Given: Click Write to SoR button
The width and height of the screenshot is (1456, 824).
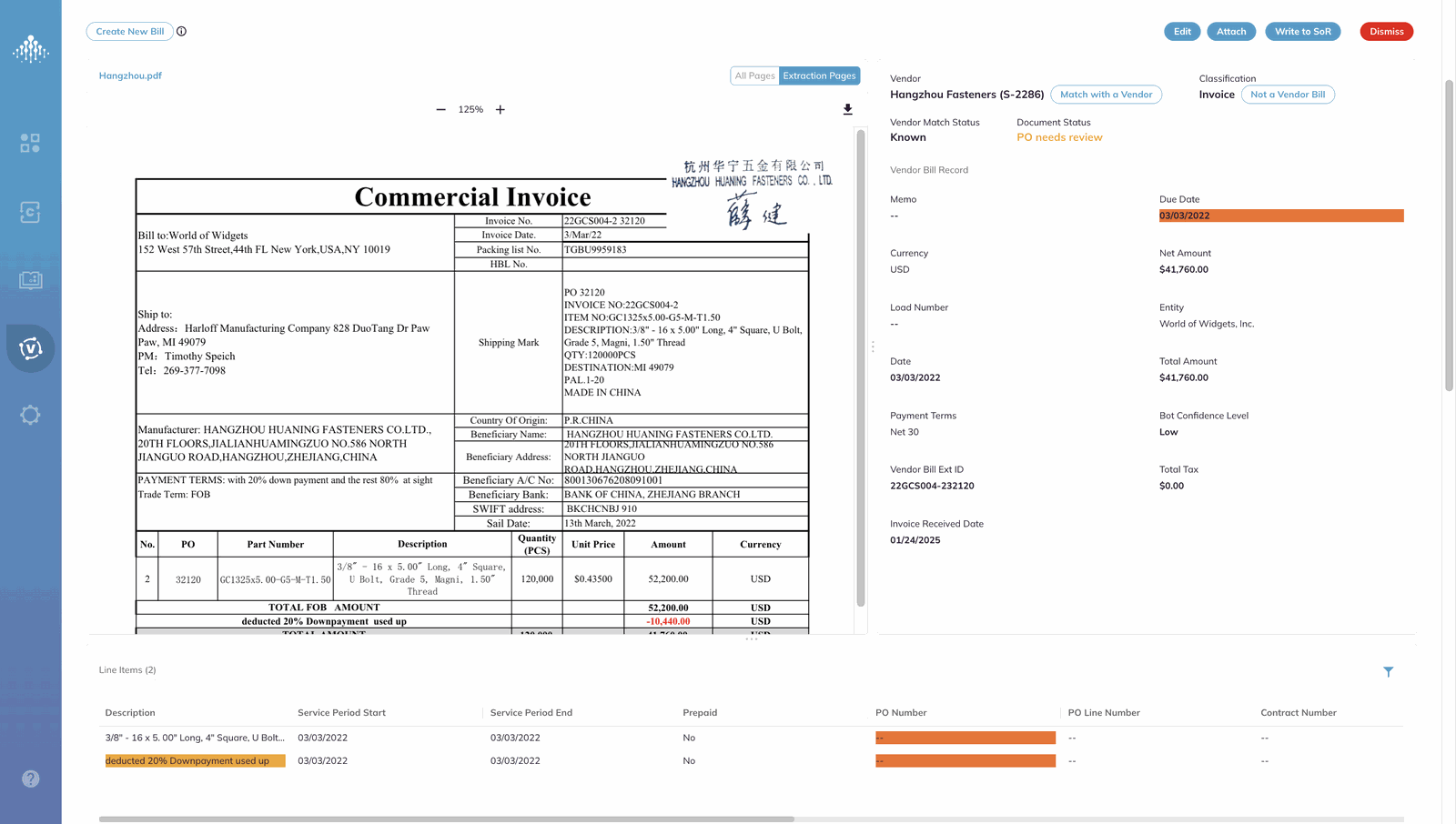Looking at the screenshot, I should (1302, 31).
